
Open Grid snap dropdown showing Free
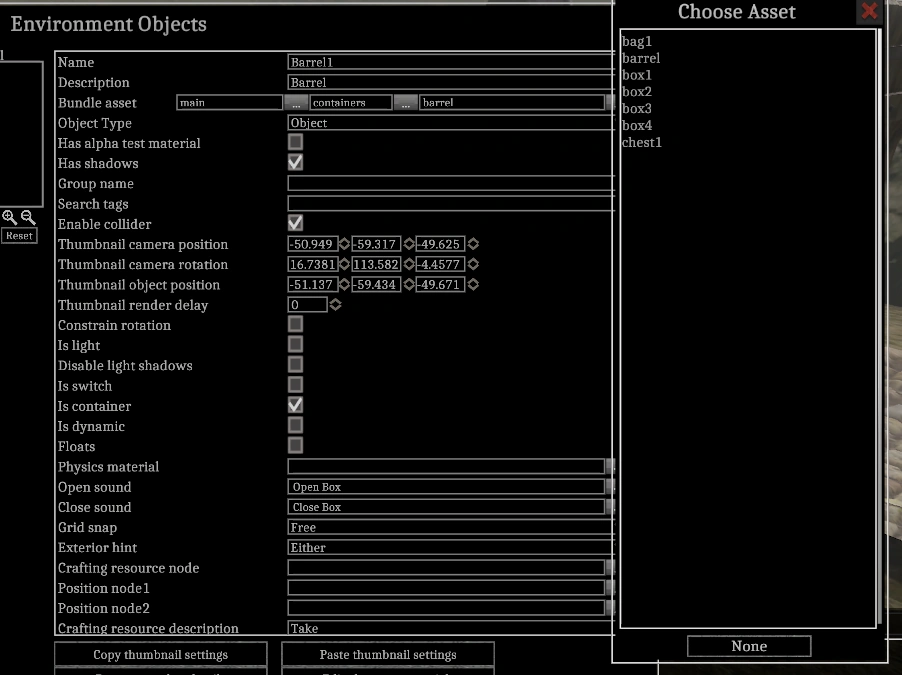(x=450, y=527)
